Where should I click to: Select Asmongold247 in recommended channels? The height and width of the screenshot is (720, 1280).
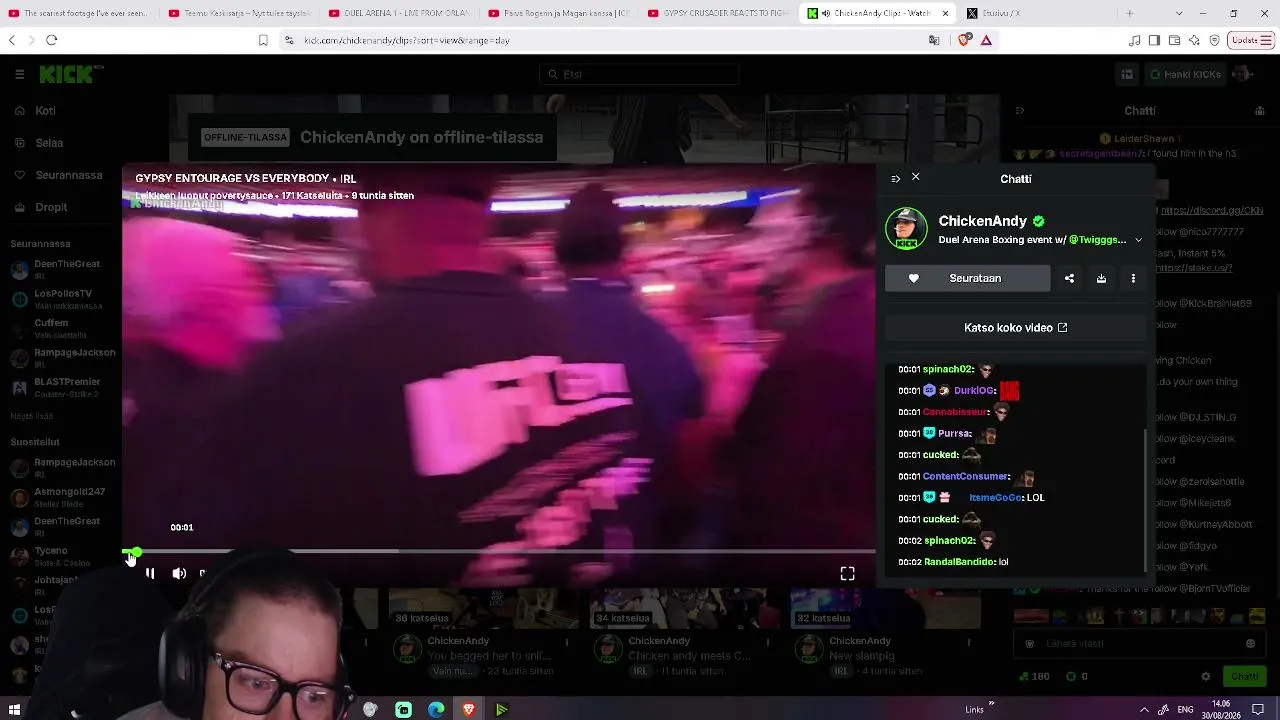click(60, 496)
